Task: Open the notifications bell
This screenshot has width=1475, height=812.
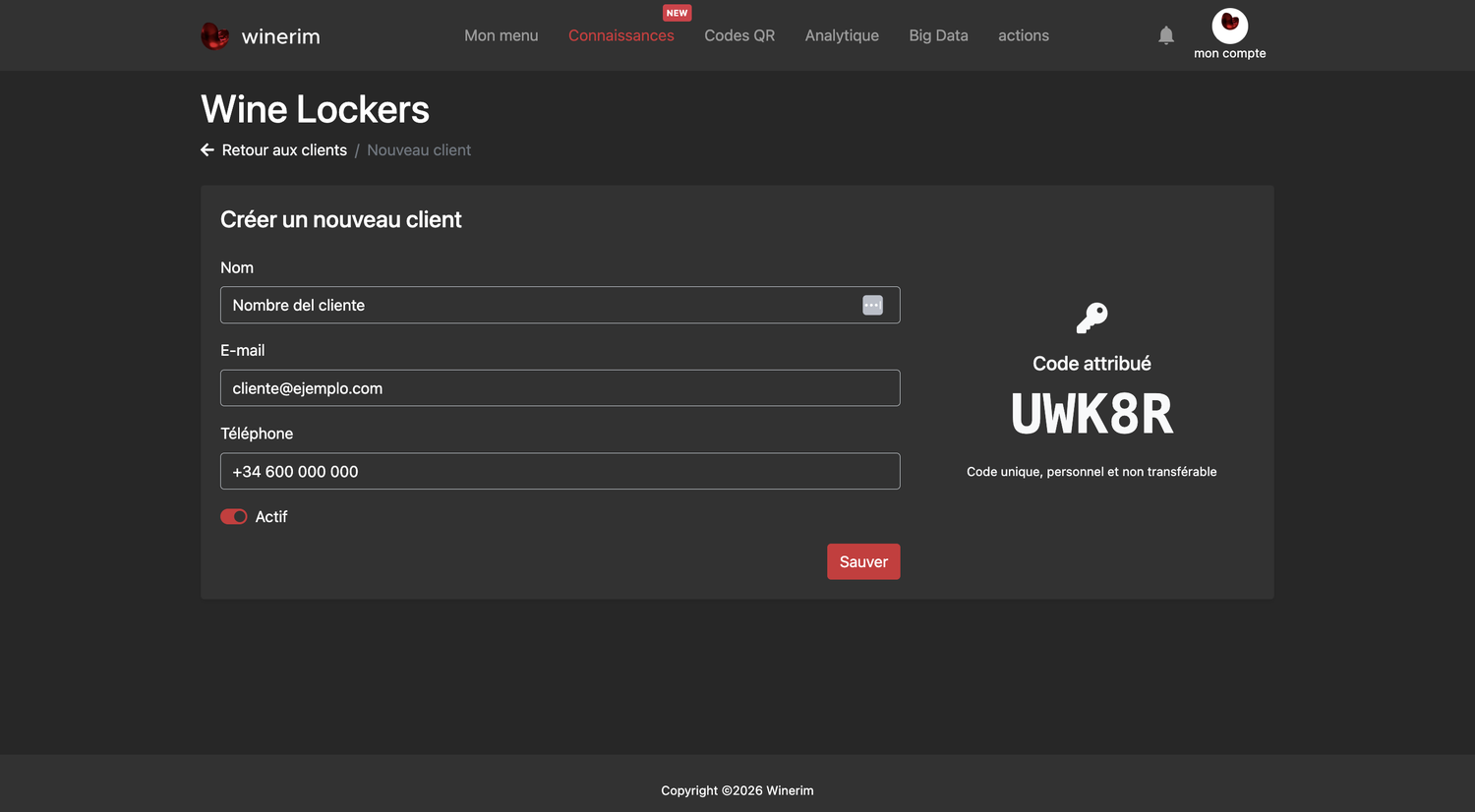Action: pos(1166,35)
